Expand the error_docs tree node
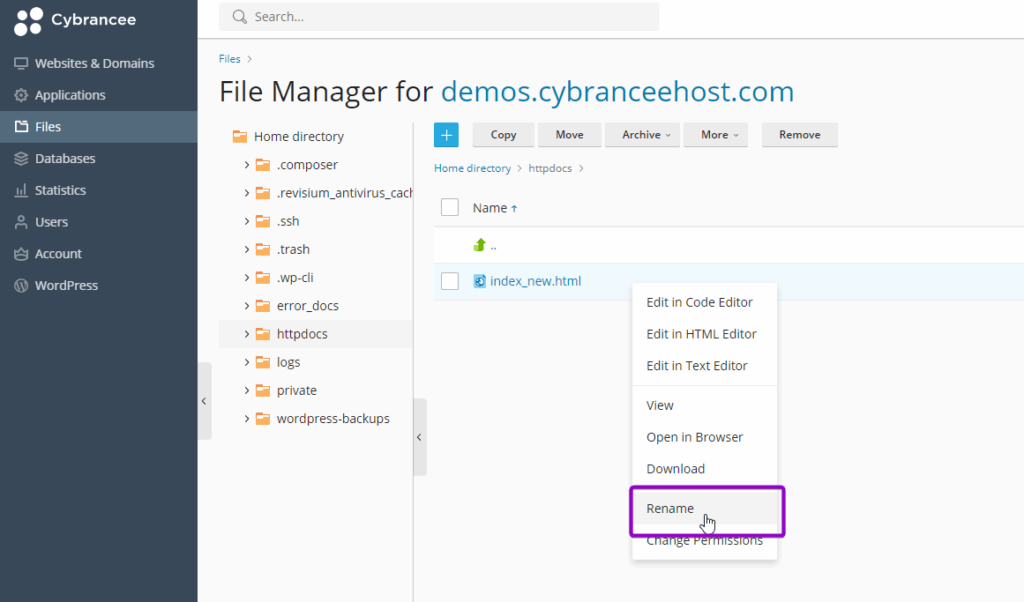The image size is (1024, 602). click(x=246, y=306)
